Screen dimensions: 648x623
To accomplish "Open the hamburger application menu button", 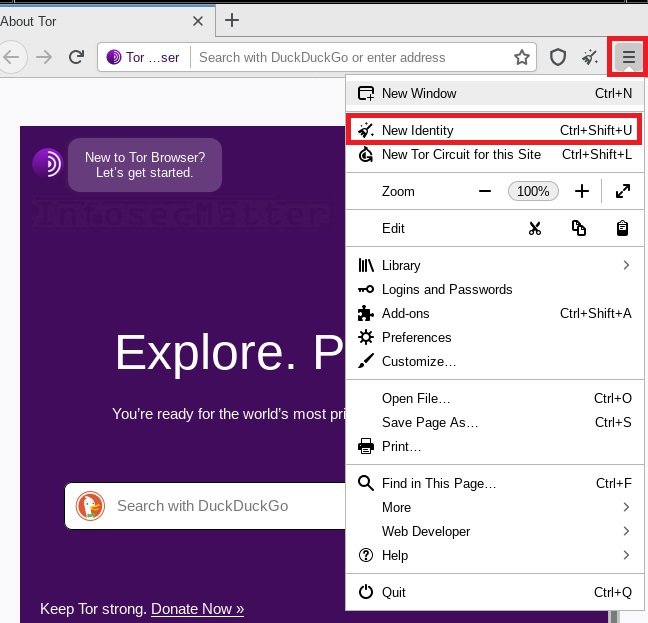I will point(628,57).
